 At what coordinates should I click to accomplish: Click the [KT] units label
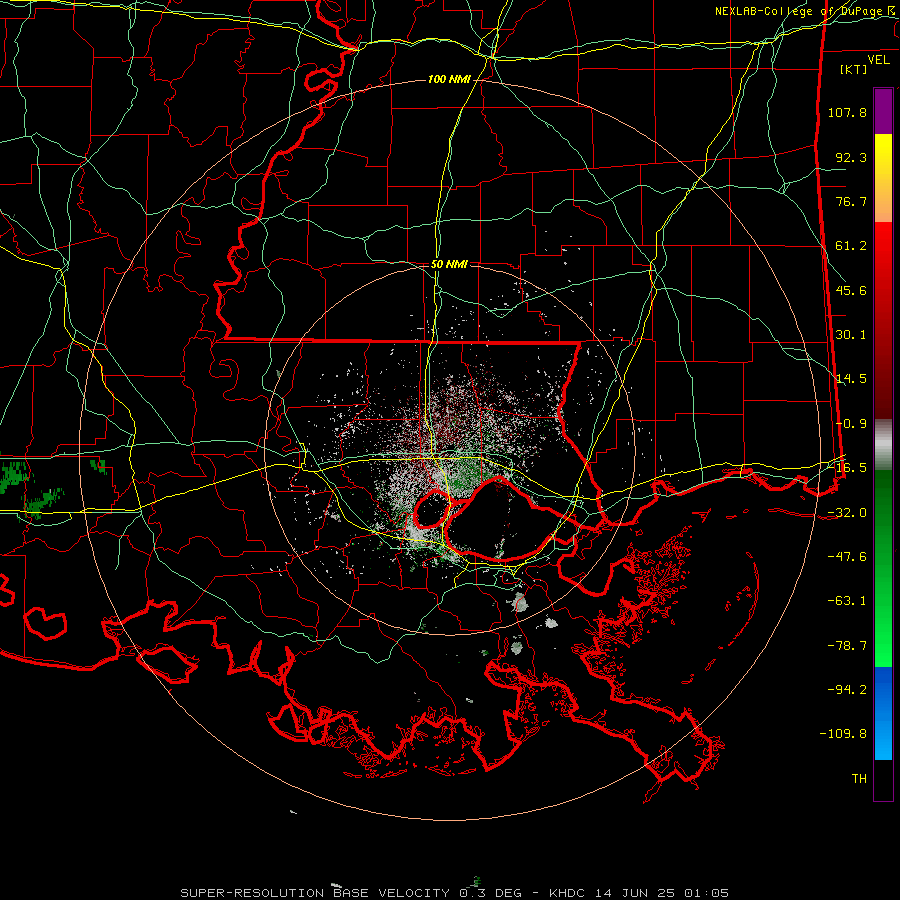tap(854, 69)
